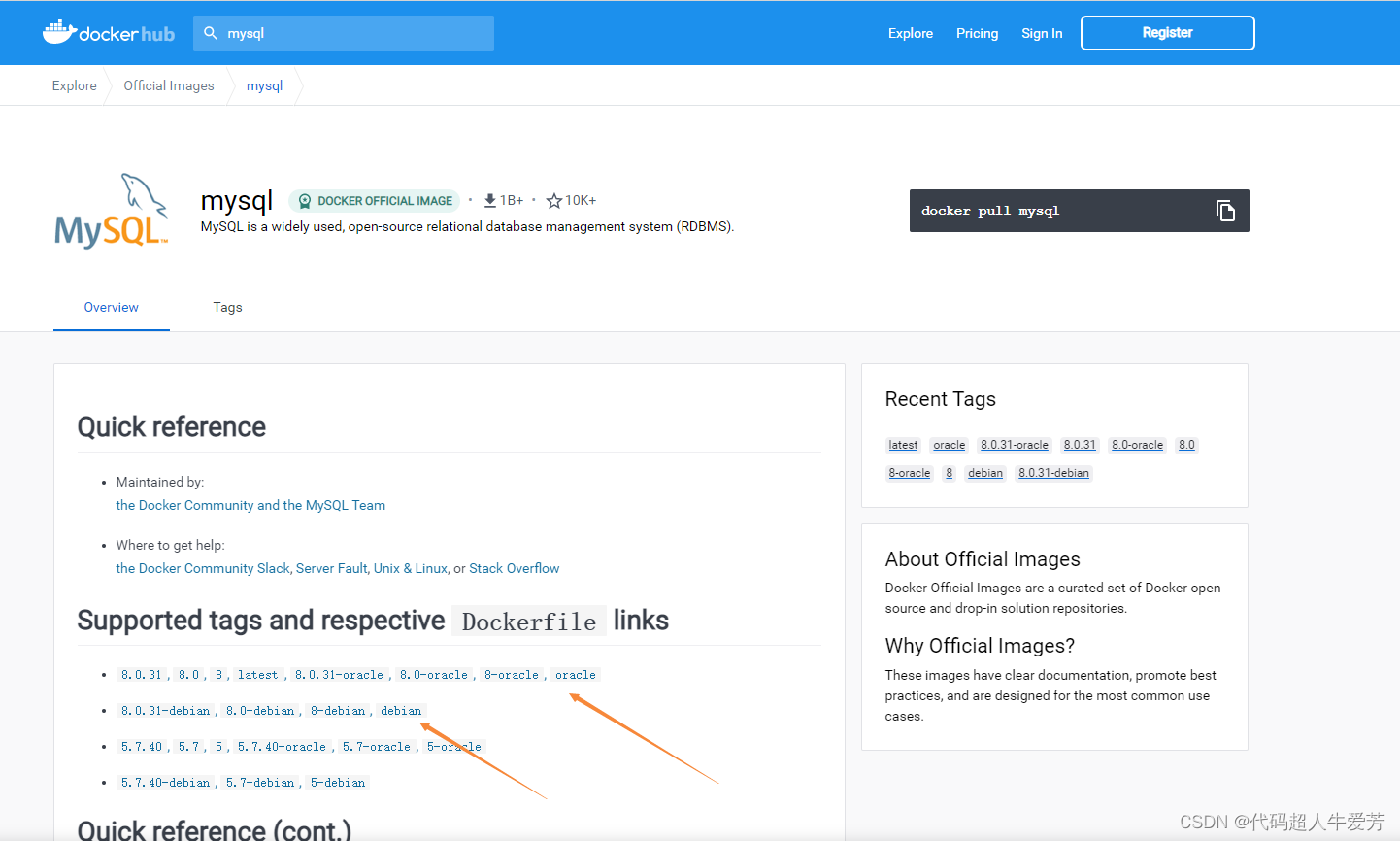Open the Unix & Linux link
Viewport: 1400px width, 841px height.
coord(411,568)
